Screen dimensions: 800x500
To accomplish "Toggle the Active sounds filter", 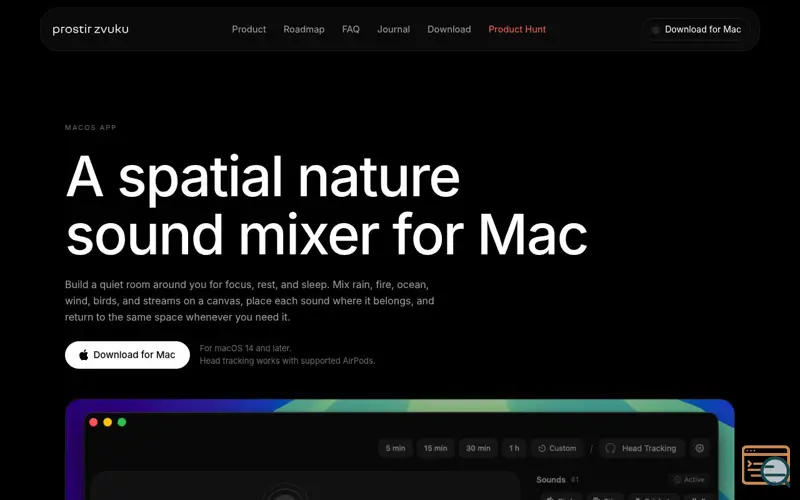I will pyautogui.click(x=689, y=480).
